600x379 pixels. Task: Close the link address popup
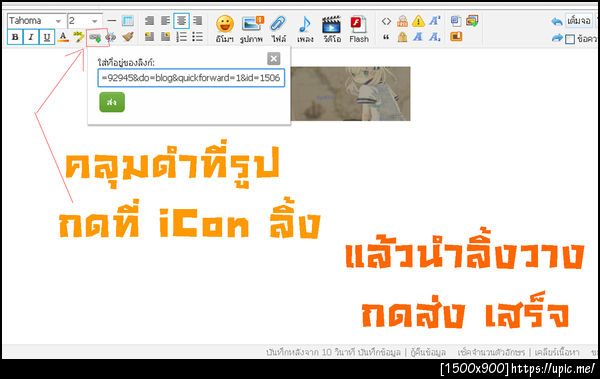[273, 59]
